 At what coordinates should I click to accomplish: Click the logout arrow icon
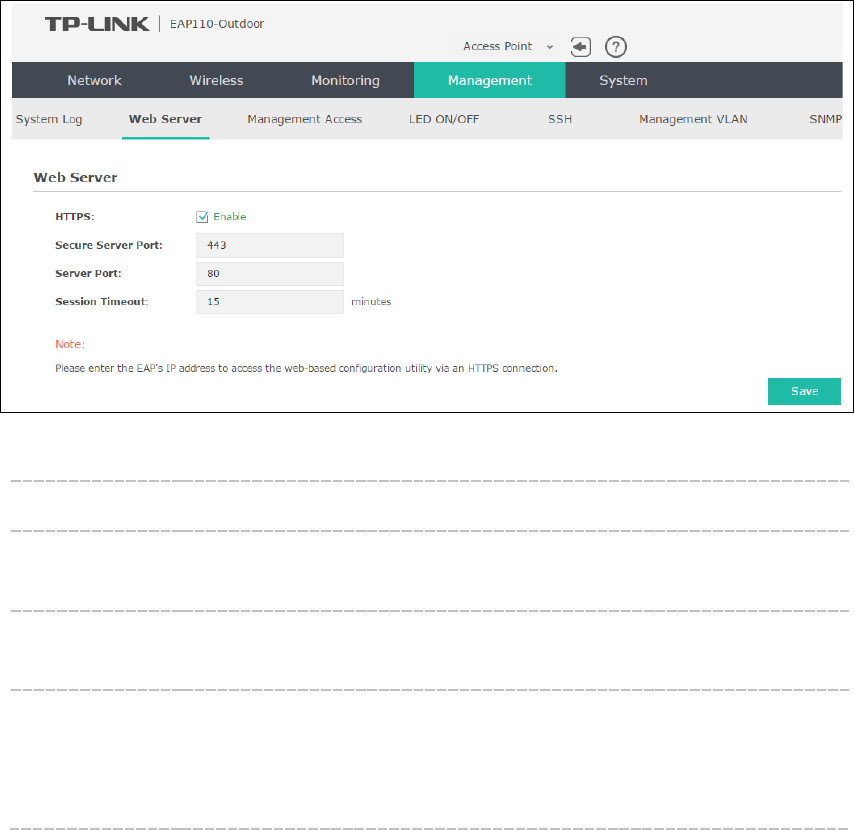tap(581, 47)
